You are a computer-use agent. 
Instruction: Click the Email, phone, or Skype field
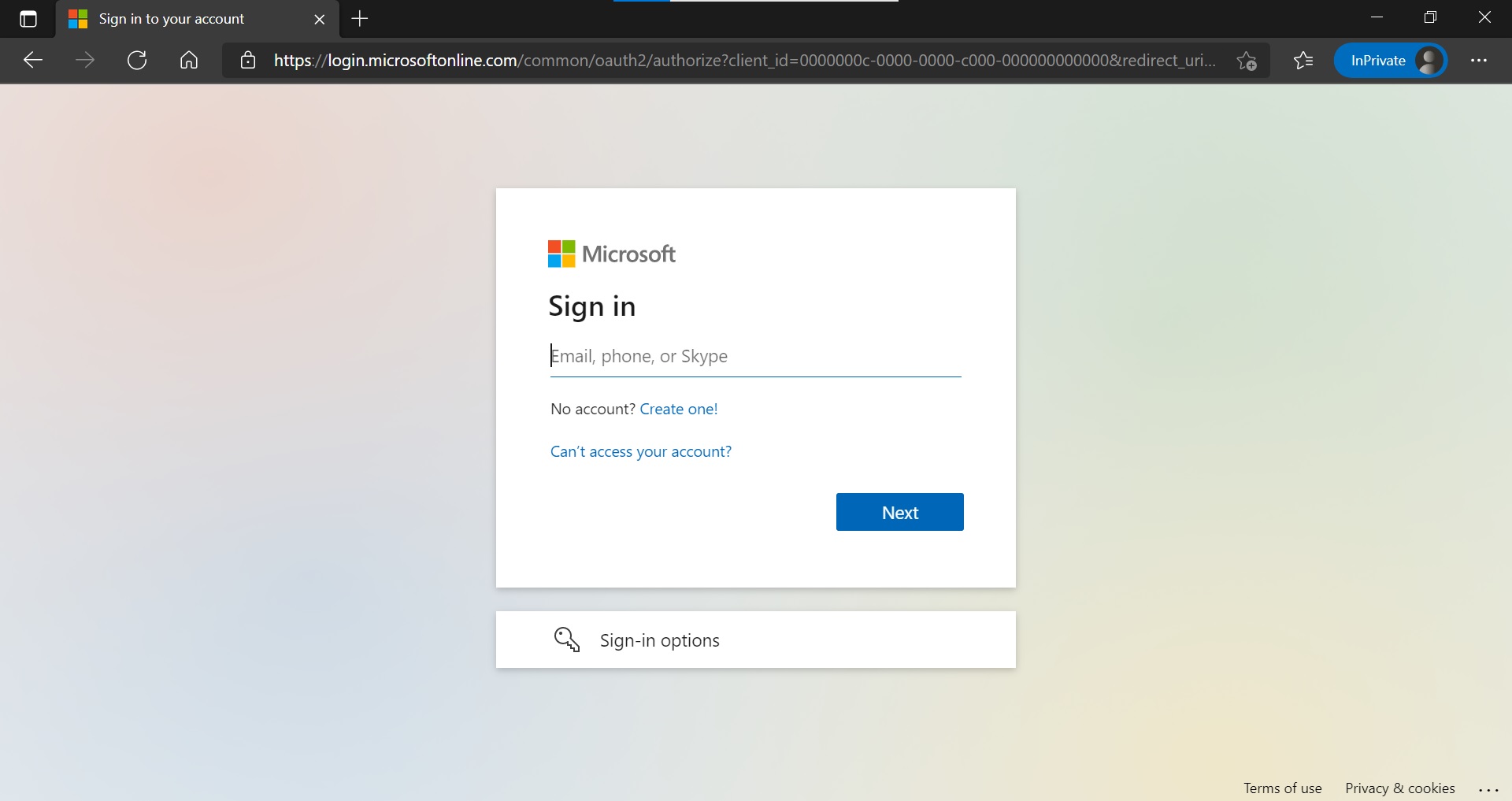point(755,357)
